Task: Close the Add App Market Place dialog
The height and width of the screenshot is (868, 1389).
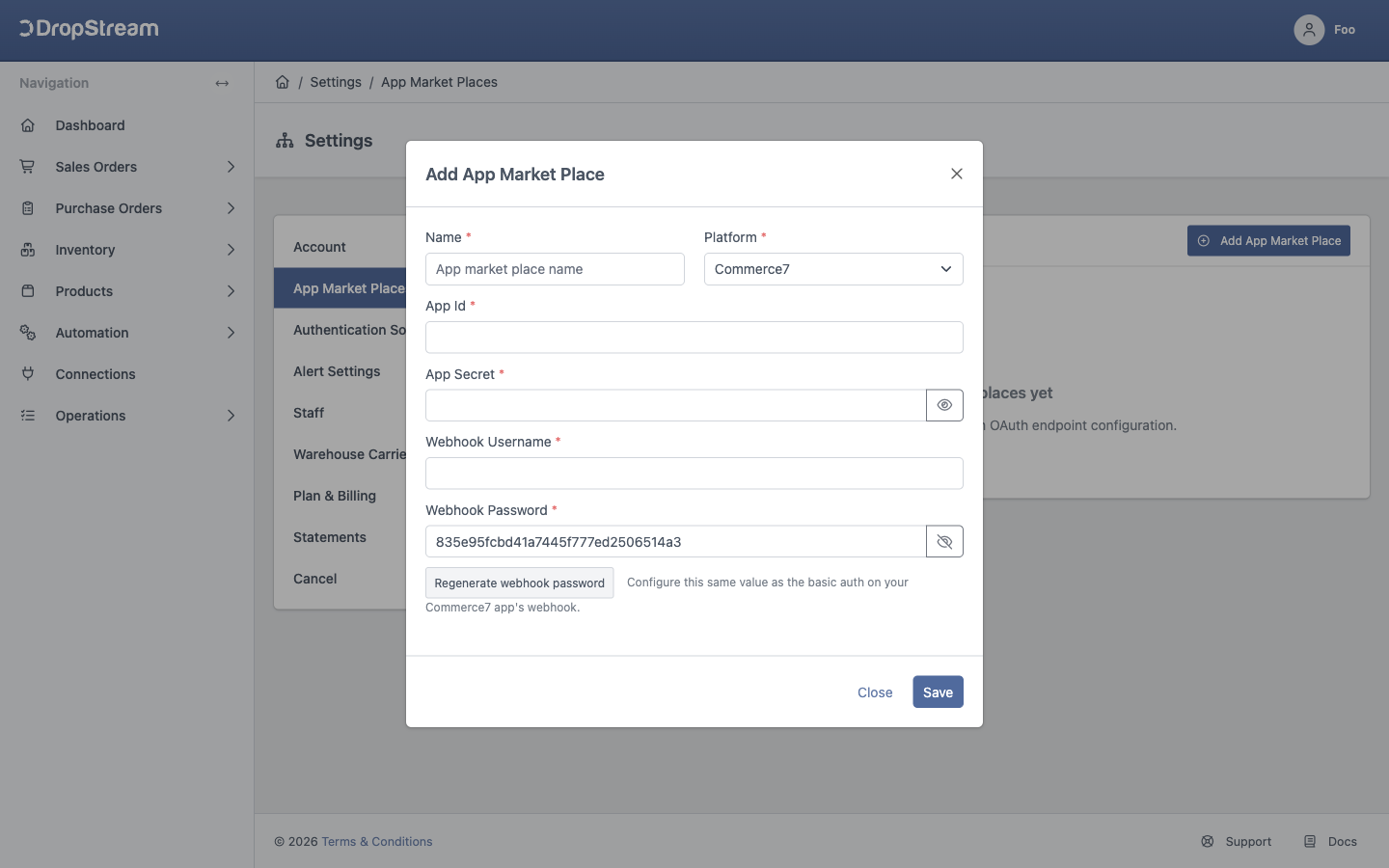Action: pos(957,174)
